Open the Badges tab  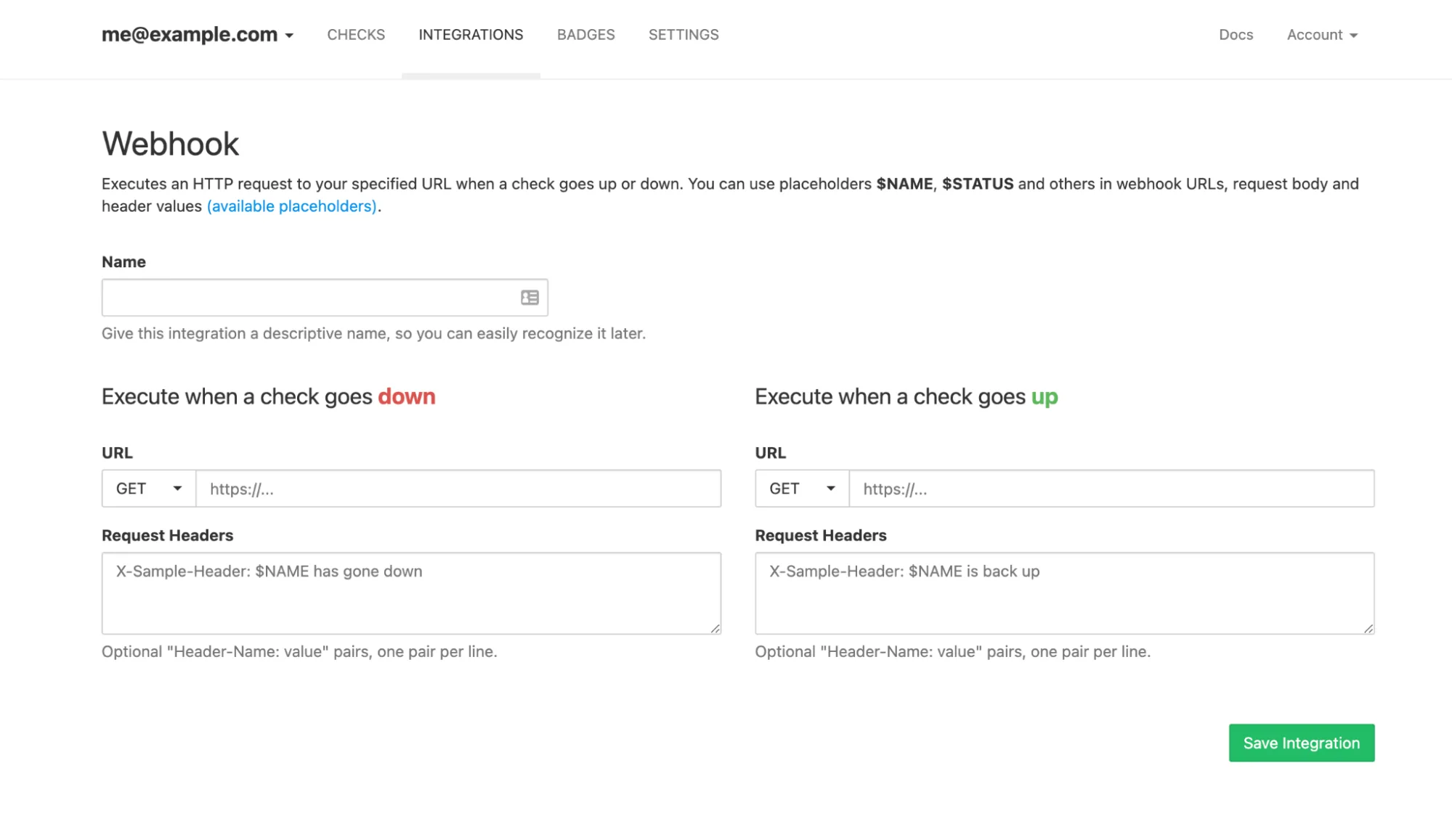(585, 35)
